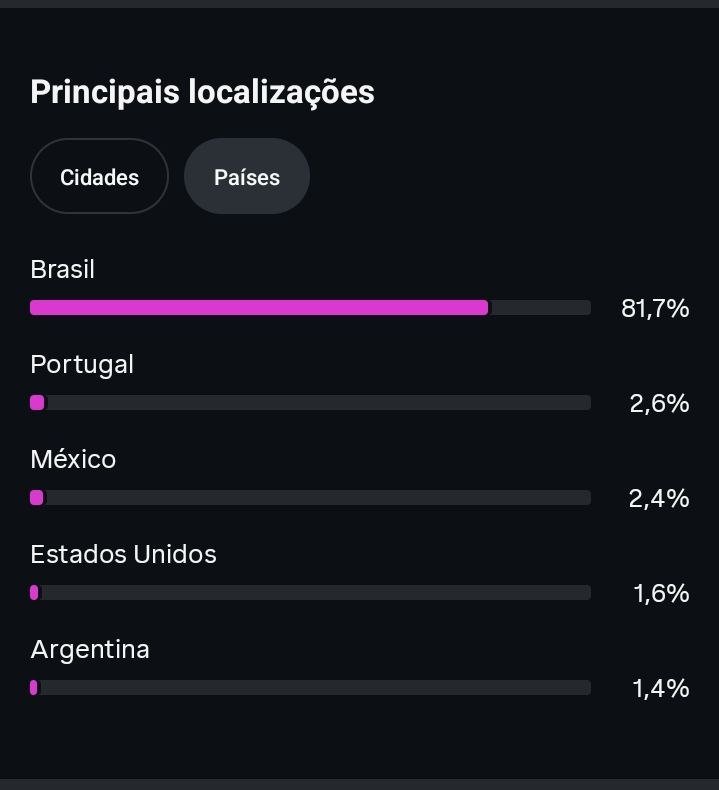Select the Países tab

click(247, 177)
